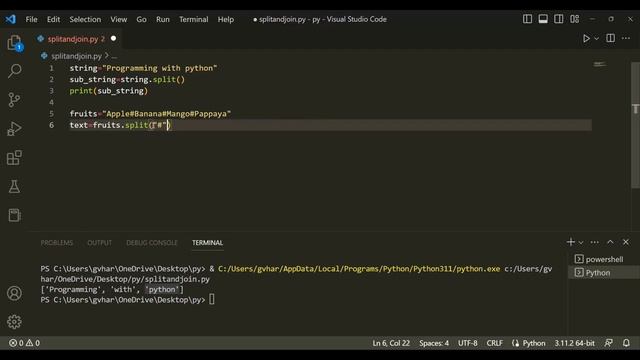Select the Python language mode
The height and width of the screenshot is (360, 640).
(x=533, y=343)
